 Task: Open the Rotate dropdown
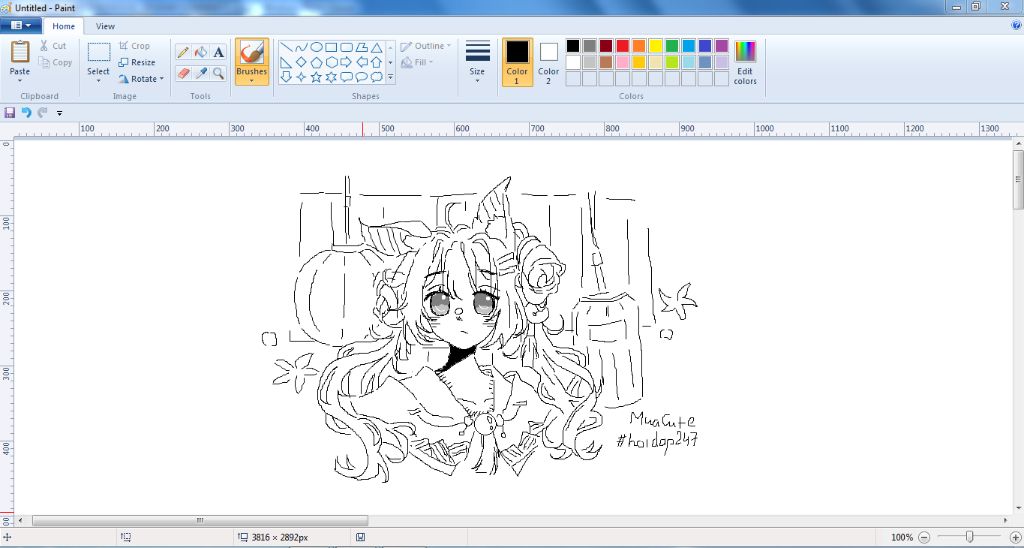(141, 79)
